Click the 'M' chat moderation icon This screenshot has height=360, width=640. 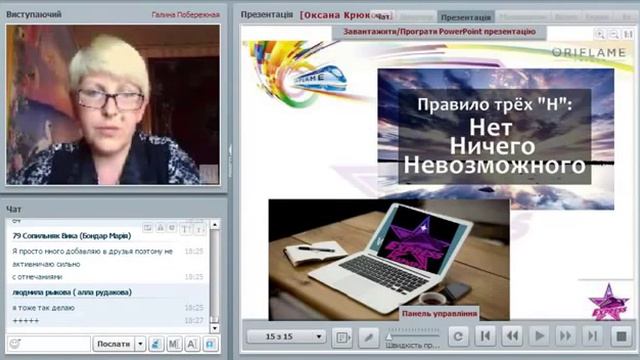tap(174, 344)
